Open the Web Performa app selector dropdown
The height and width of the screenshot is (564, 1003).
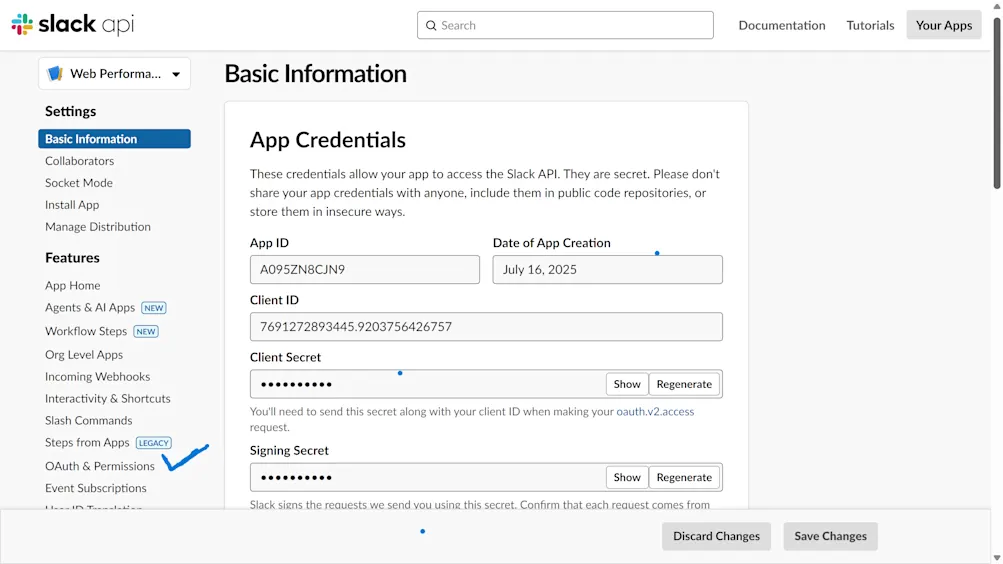(x=115, y=74)
